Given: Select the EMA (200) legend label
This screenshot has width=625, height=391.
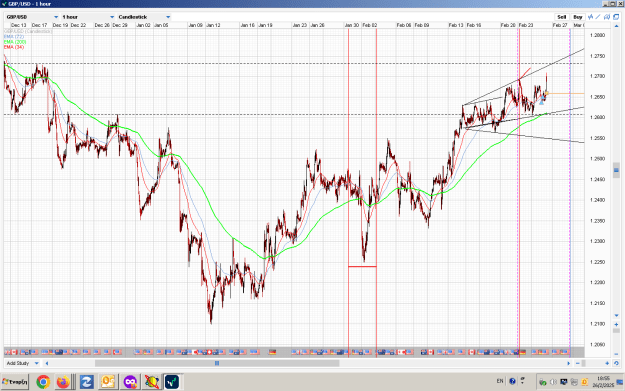Looking at the screenshot, I should (15, 42).
